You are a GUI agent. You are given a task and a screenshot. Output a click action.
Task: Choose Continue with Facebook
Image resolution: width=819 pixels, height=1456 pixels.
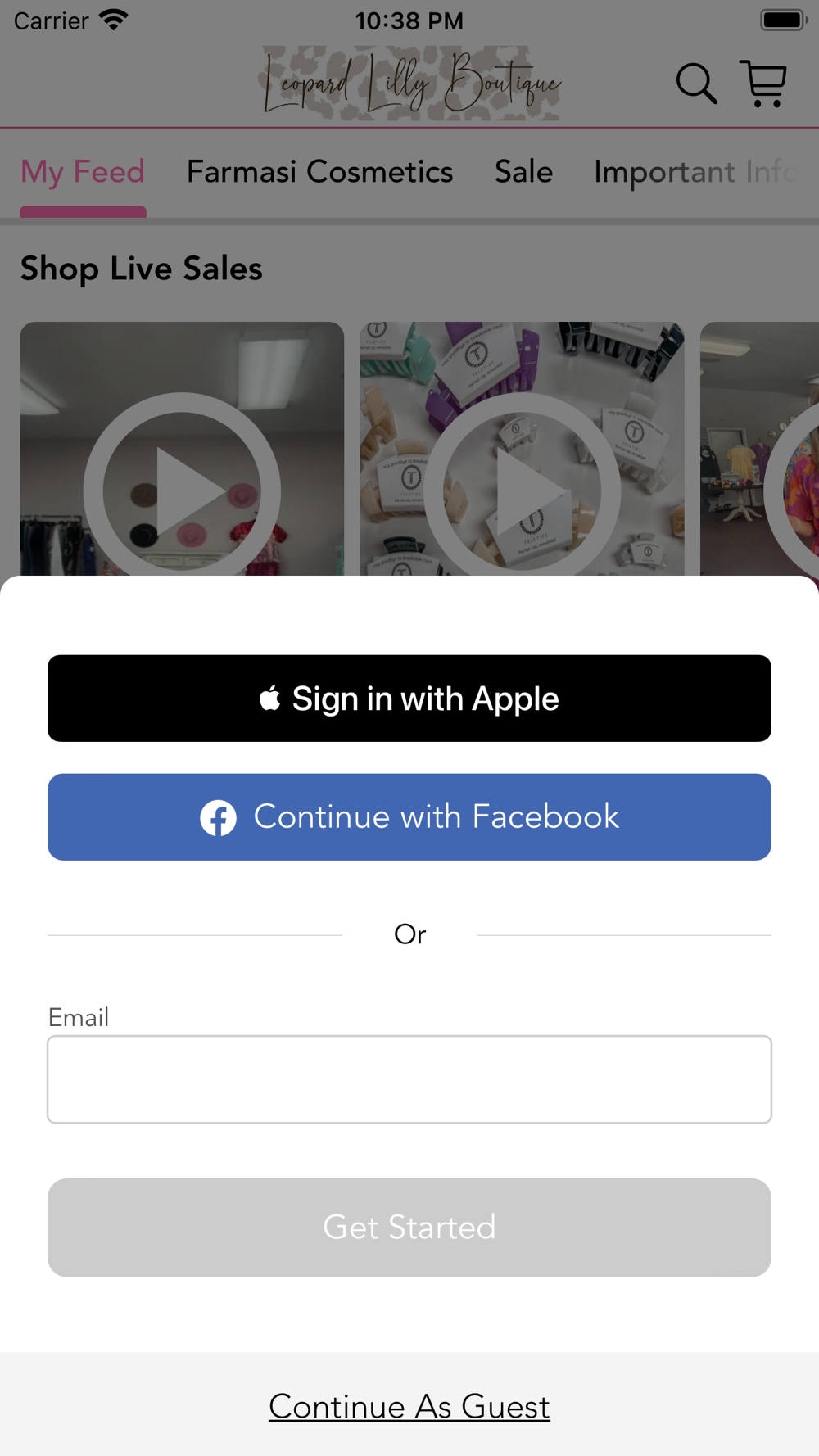point(409,817)
